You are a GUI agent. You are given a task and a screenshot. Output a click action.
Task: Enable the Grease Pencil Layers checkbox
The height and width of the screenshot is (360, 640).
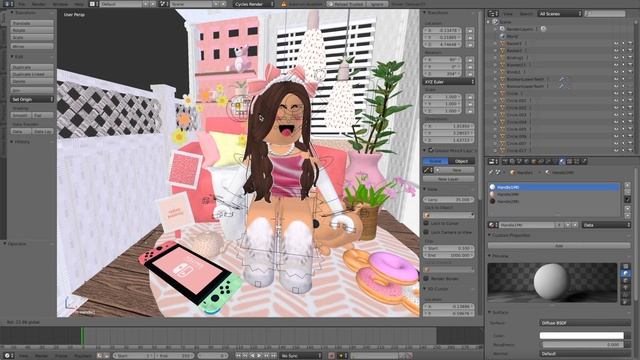(430, 151)
